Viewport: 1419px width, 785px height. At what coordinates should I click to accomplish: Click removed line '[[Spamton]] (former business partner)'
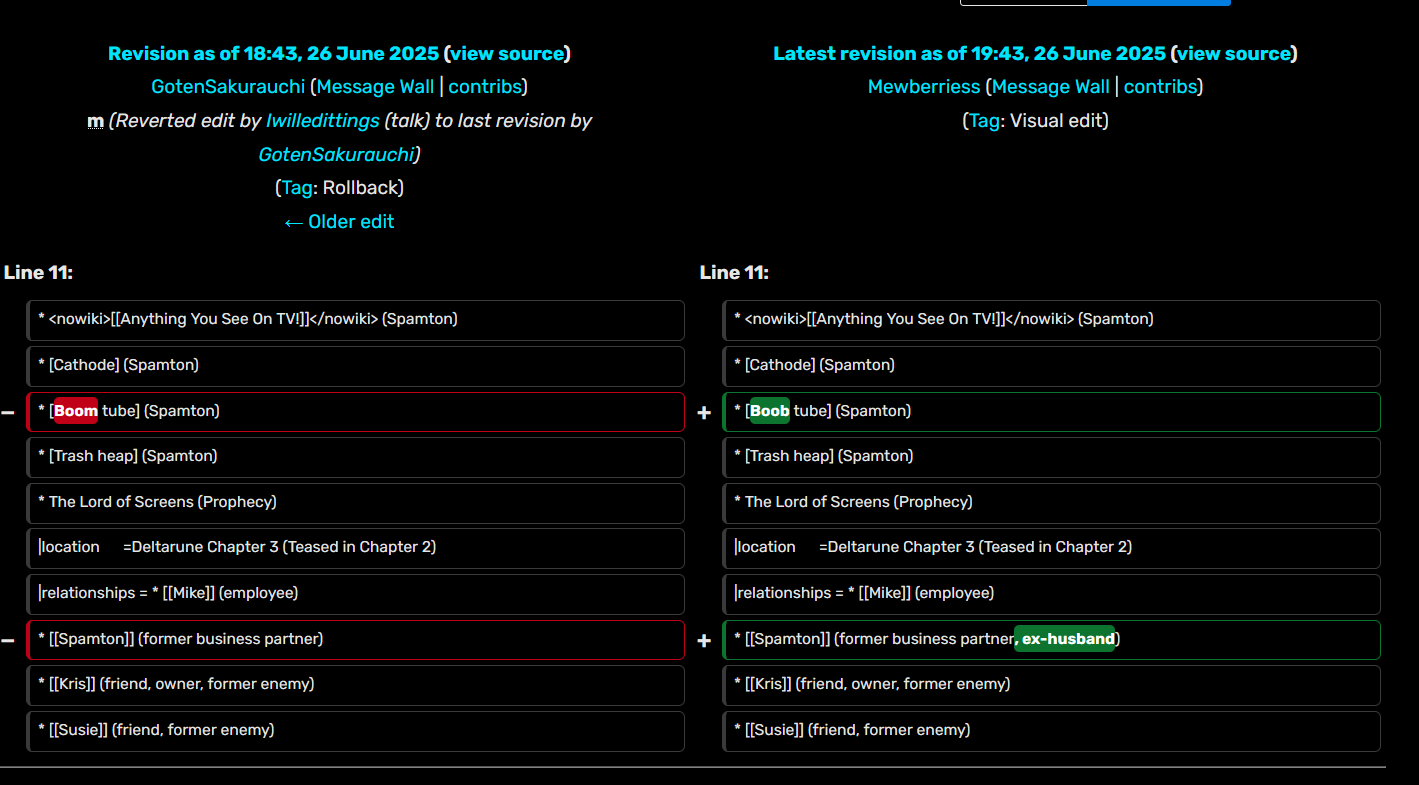pos(356,639)
